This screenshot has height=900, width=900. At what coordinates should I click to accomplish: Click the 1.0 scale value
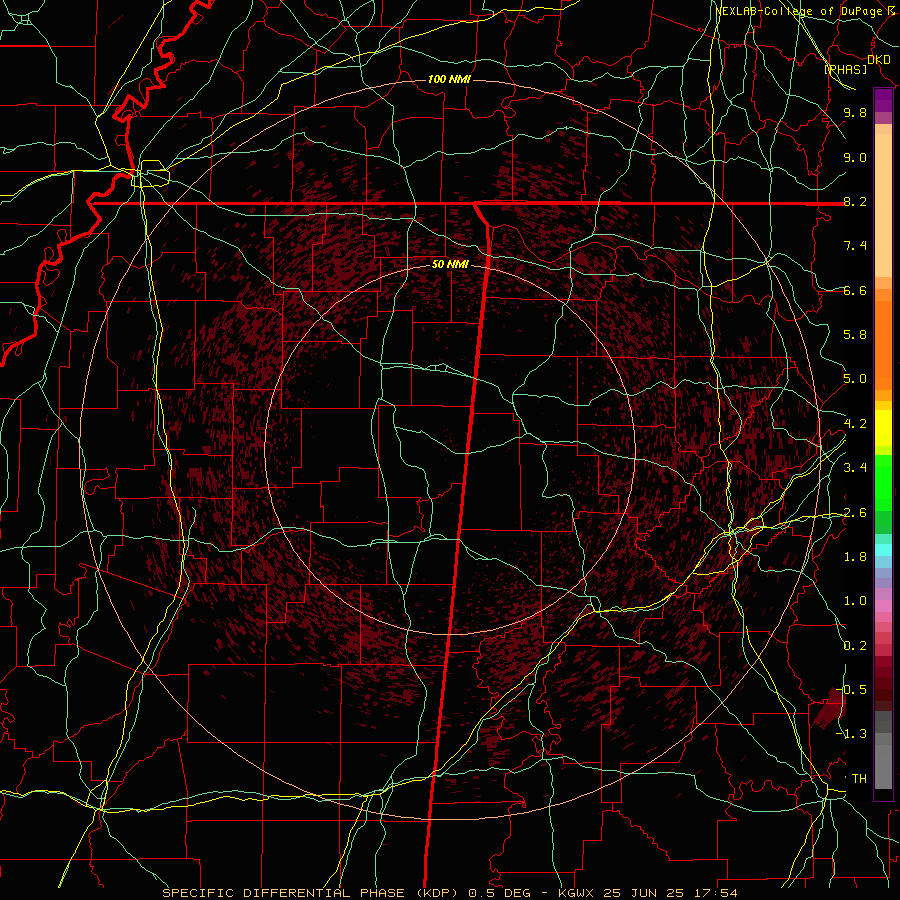855,601
